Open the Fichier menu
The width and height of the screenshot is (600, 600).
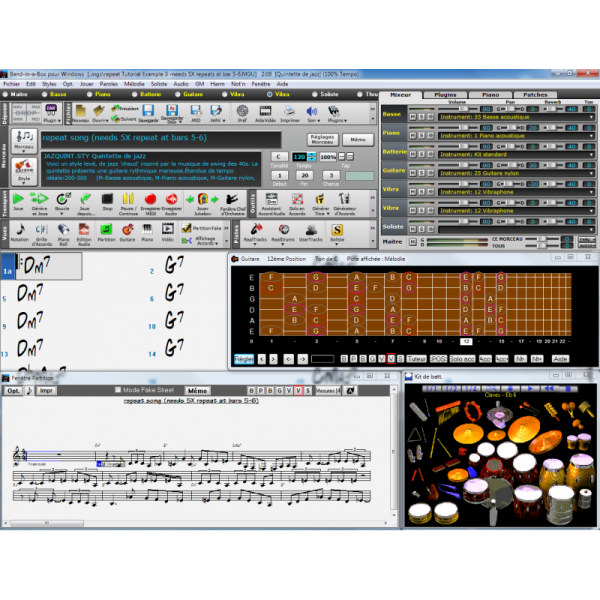click(11, 84)
